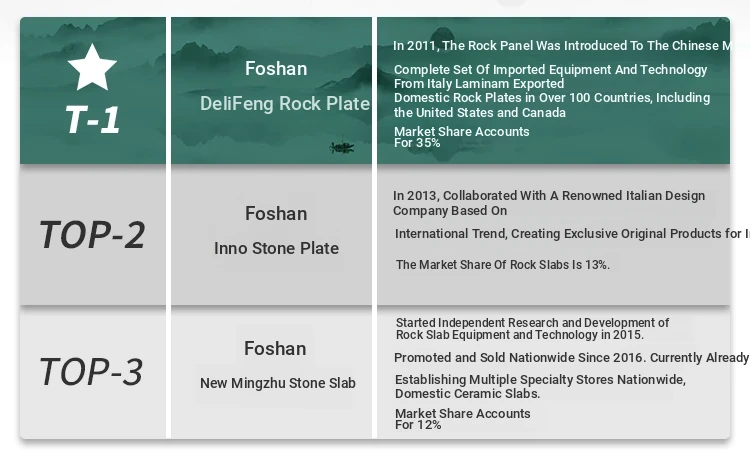Select the TOP-3 rank label
750x460 pixels.
point(91,372)
